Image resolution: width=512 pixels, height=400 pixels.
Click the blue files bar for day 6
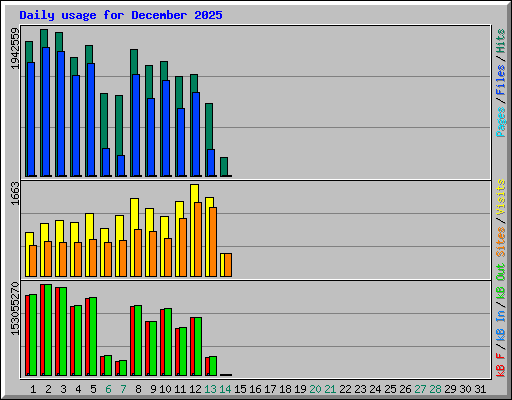106,162
